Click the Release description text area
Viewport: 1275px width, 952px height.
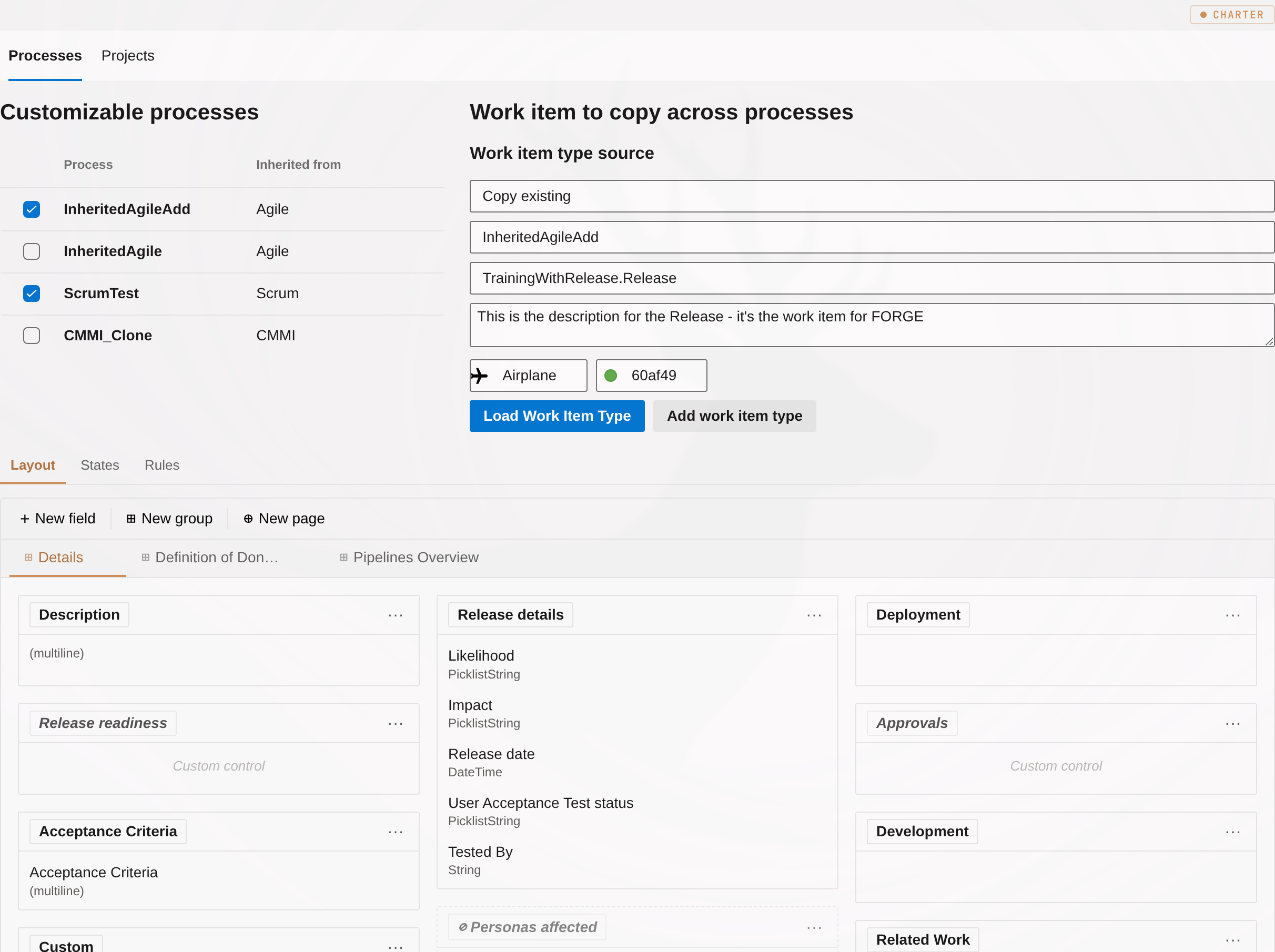(872, 325)
